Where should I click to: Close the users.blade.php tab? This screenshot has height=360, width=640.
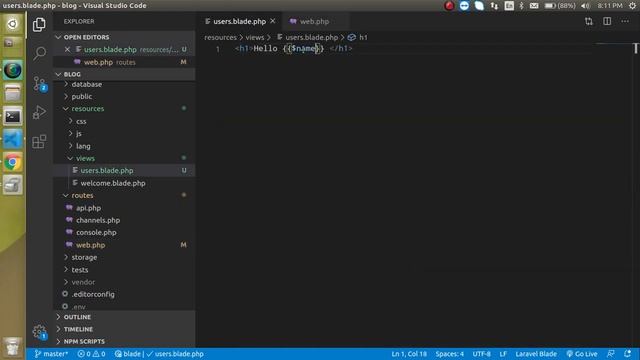(x=273, y=21)
